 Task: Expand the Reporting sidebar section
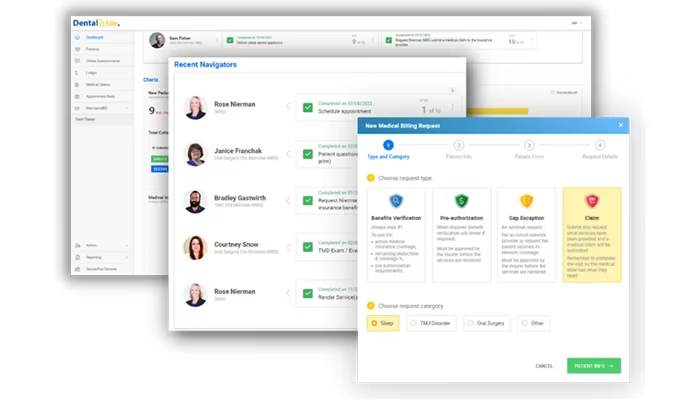tap(102, 258)
